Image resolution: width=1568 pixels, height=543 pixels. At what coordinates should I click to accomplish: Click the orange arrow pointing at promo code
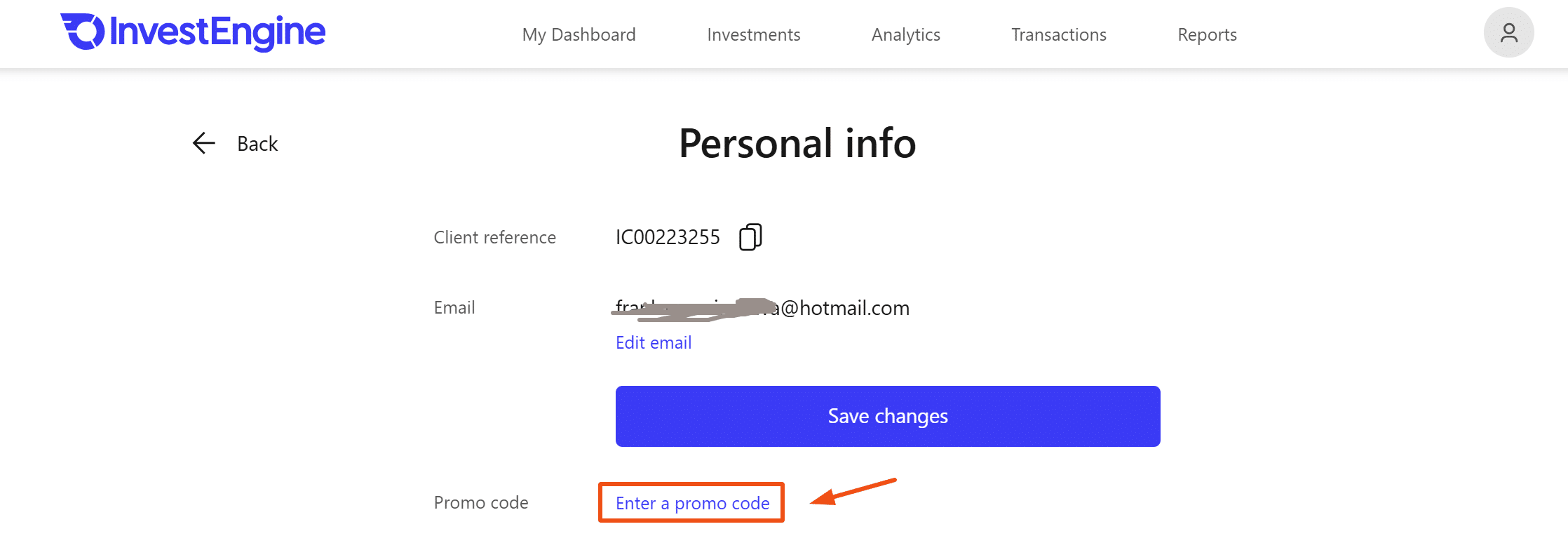click(x=853, y=492)
